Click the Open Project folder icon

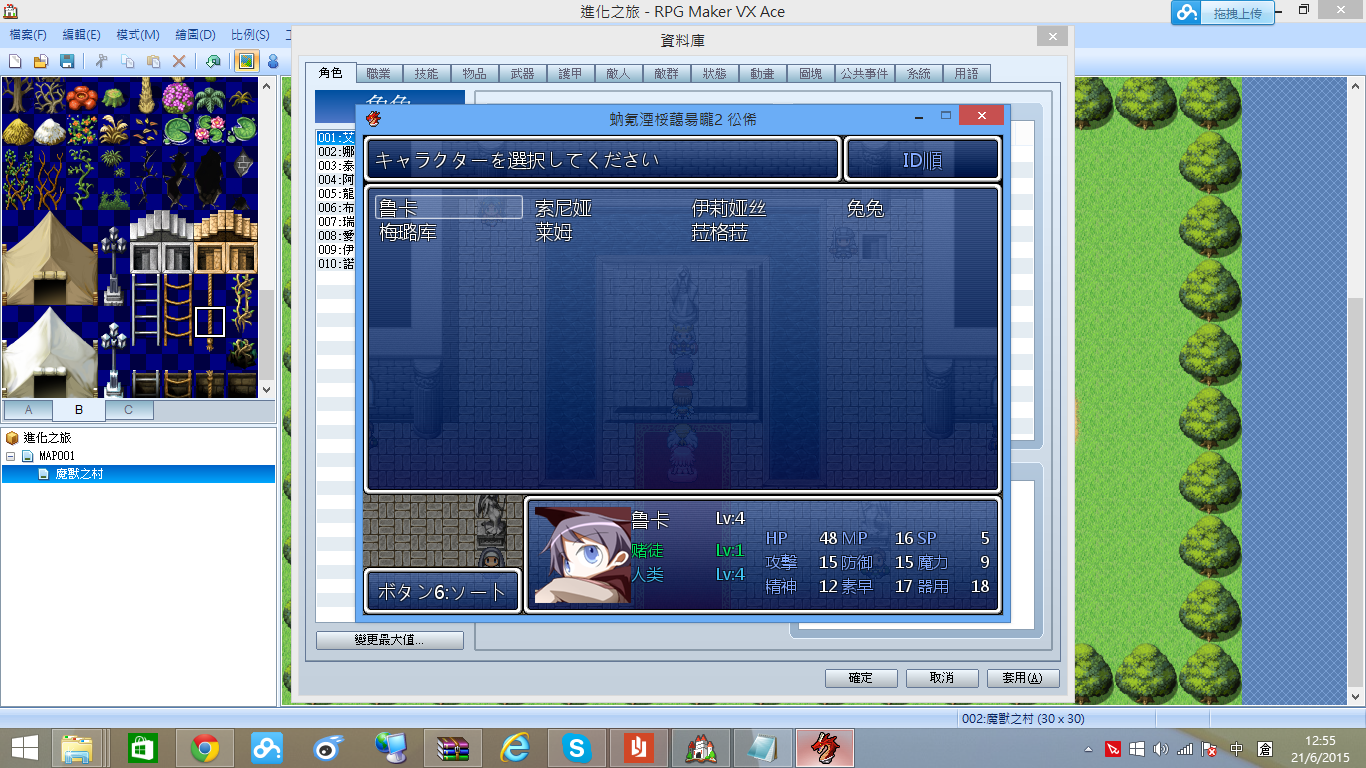click(41, 61)
